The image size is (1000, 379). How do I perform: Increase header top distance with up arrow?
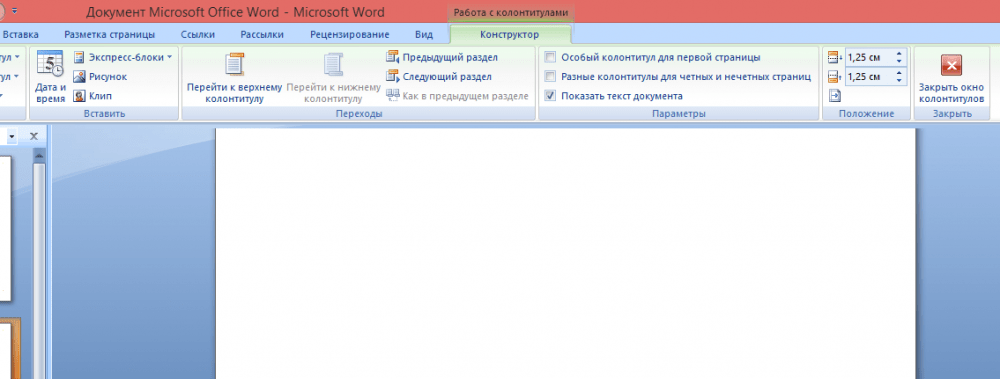coord(899,54)
